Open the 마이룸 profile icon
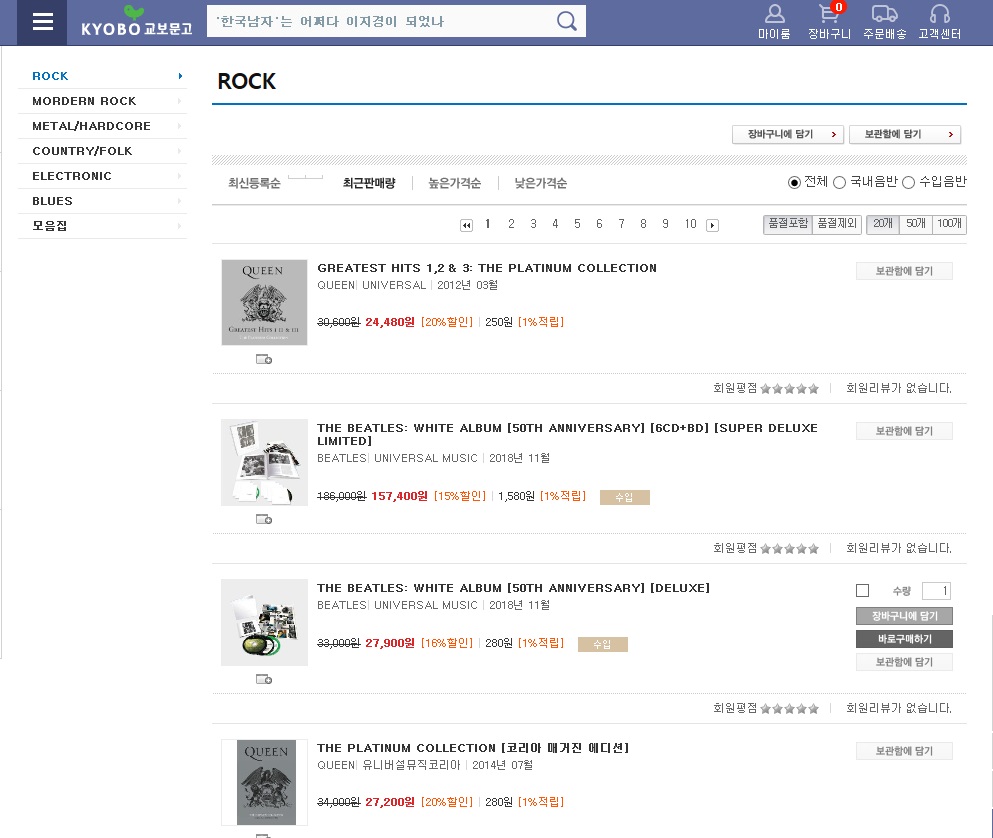This screenshot has width=993, height=838. (774, 14)
